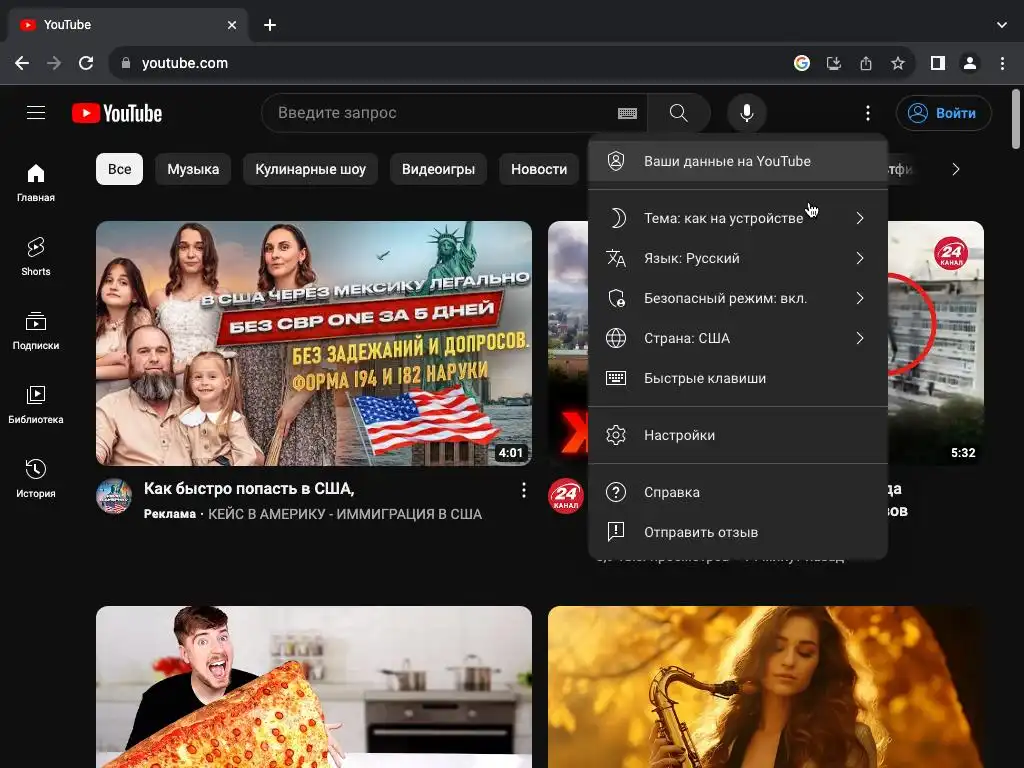Toggle the YouTube three-dot settings menu

(x=867, y=113)
